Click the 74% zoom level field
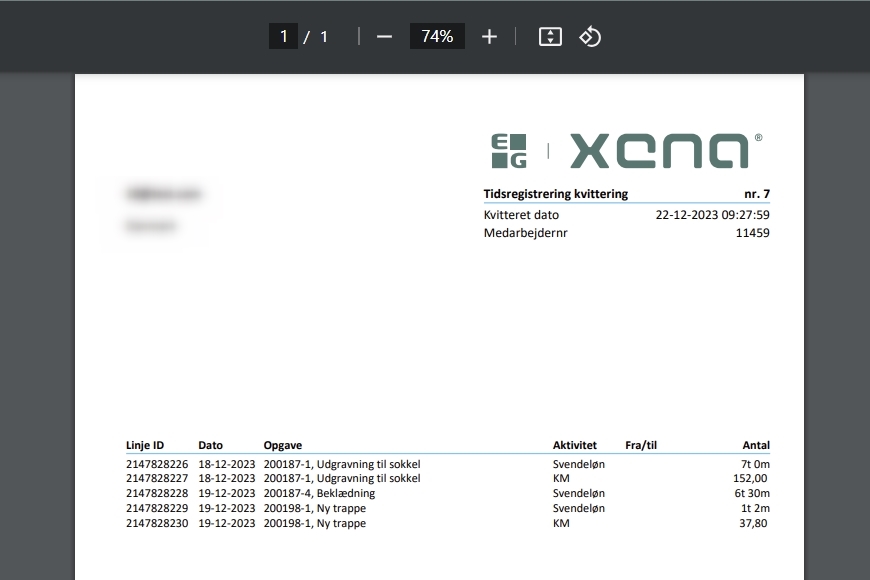This screenshot has height=580, width=870. coord(437,37)
